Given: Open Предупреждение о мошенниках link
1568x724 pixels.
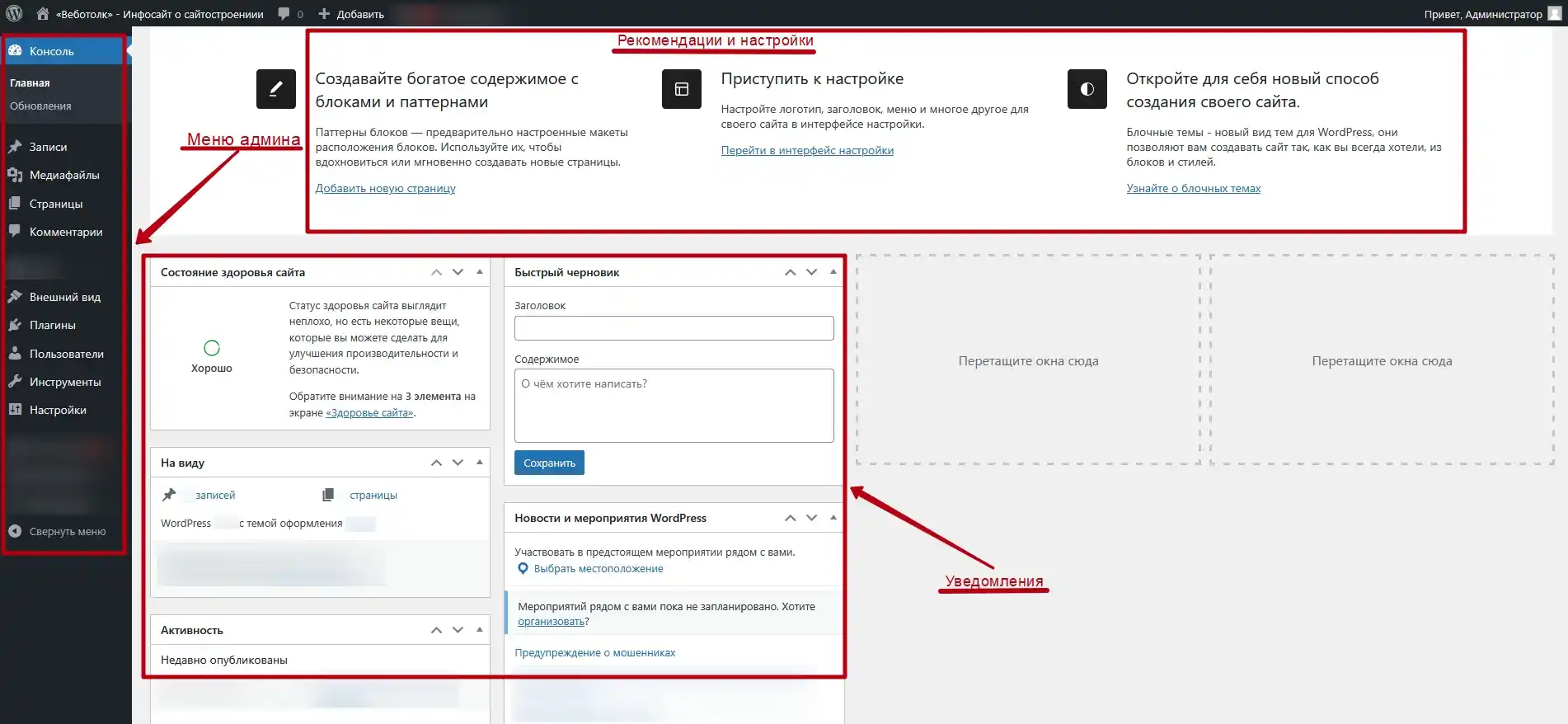Looking at the screenshot, I should coord(595,653).
